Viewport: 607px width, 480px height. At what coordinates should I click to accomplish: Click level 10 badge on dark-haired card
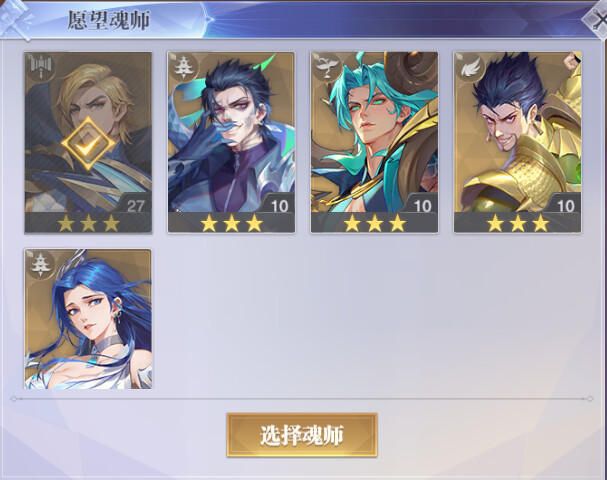[x=279, y=206]
